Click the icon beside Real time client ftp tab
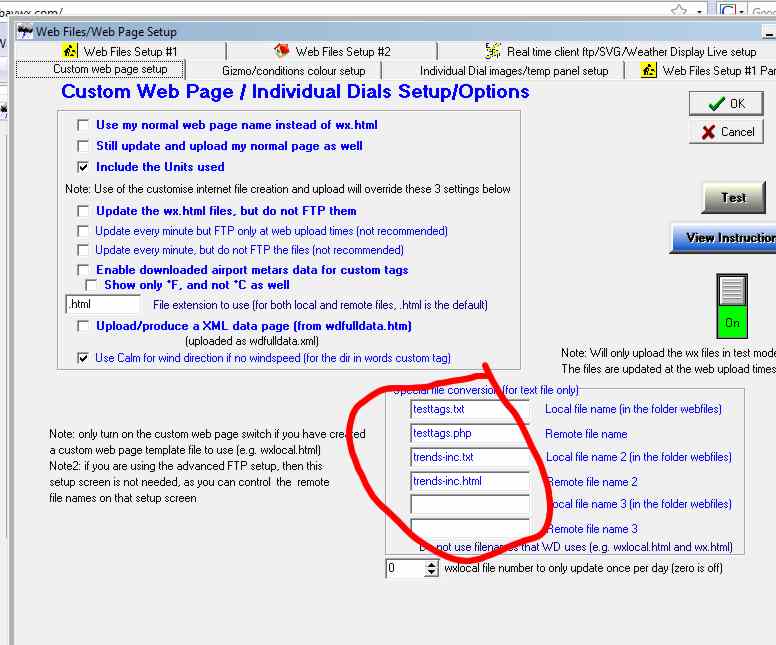Image resolution: width=776 pixels, height=645 pixels. [493, 50]
